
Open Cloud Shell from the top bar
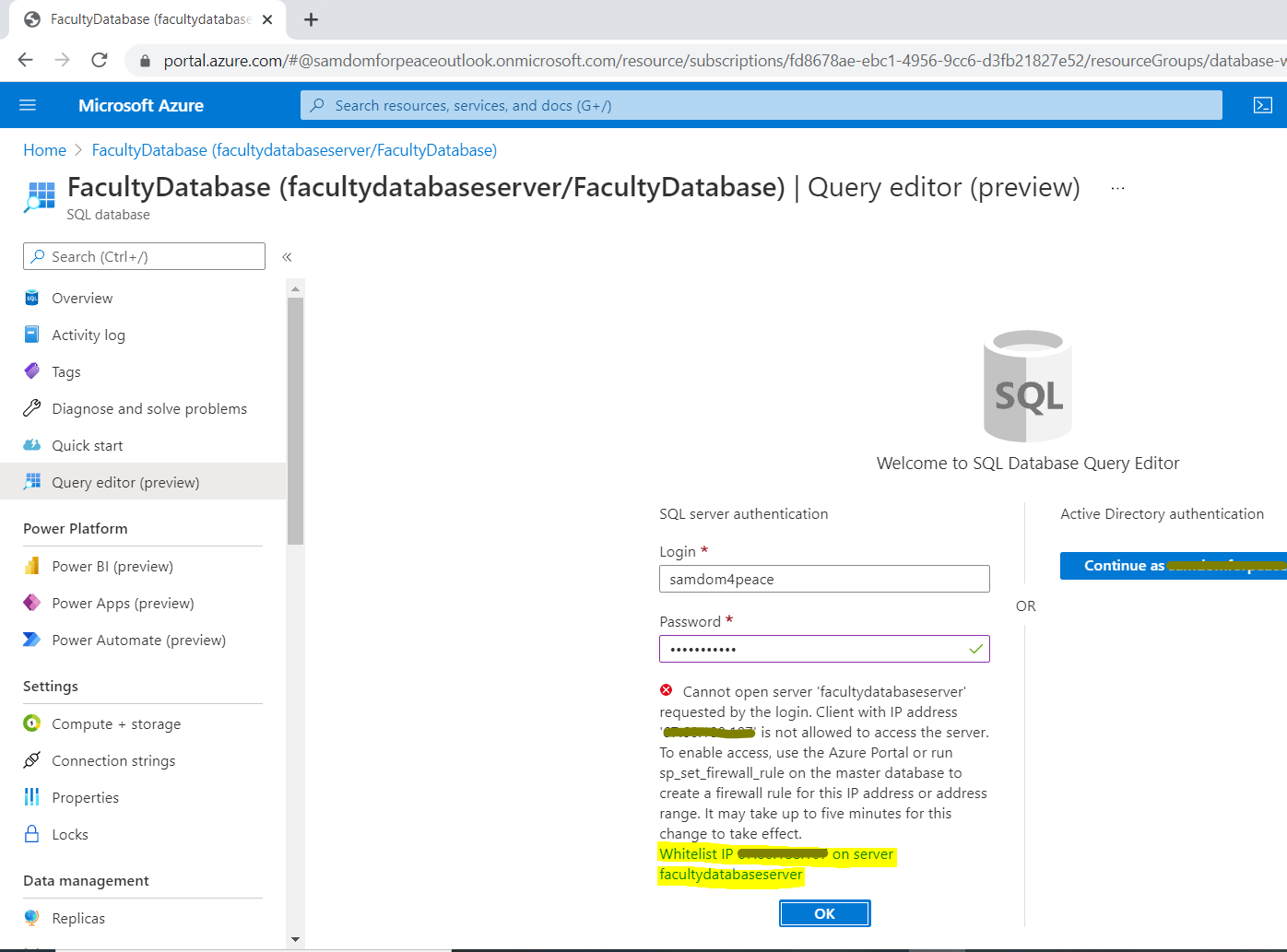[1263, 105]
